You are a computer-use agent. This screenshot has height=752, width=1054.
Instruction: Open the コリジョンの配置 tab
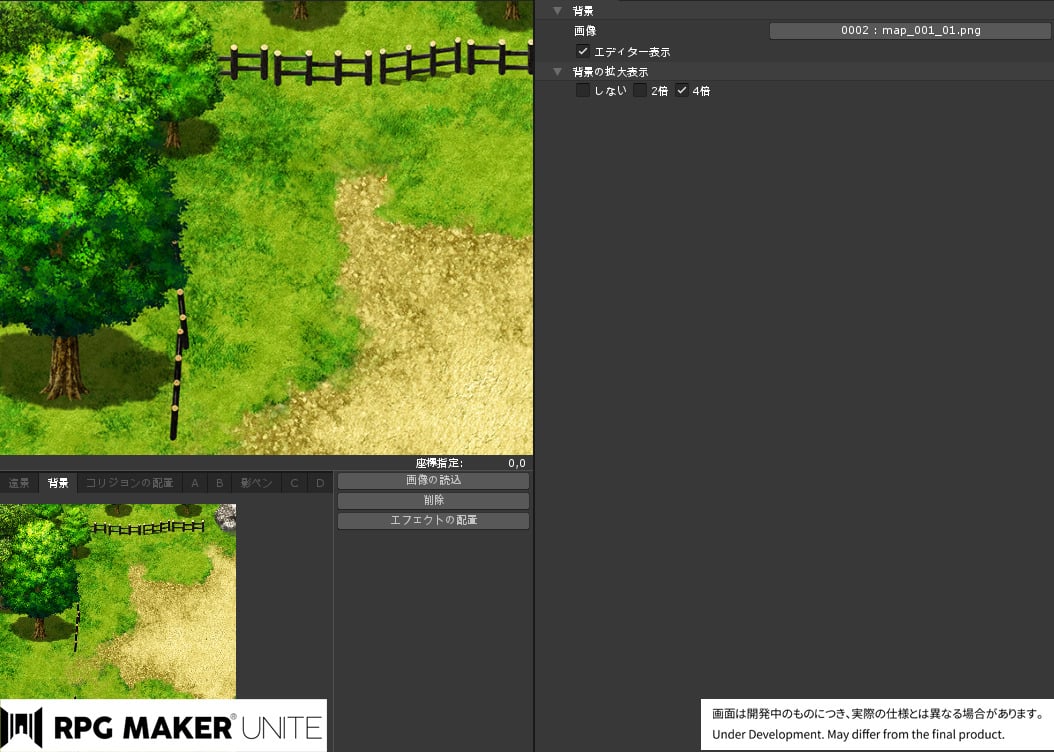coord(129,484)
